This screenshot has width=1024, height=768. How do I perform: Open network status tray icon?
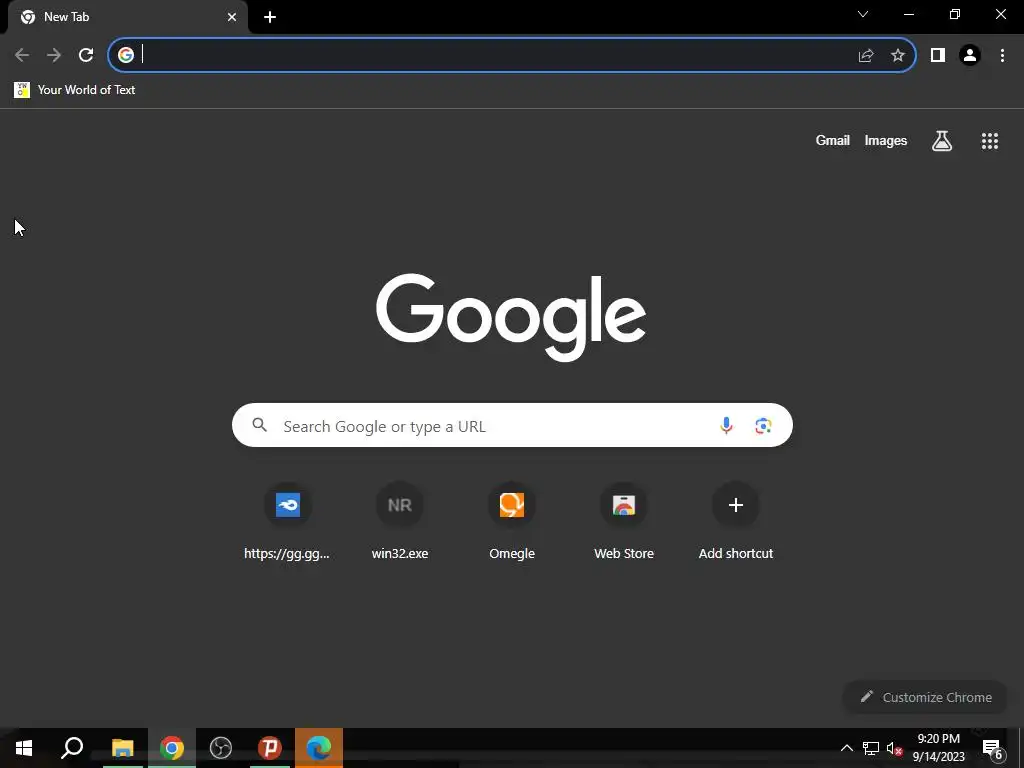tap(871, 748)
